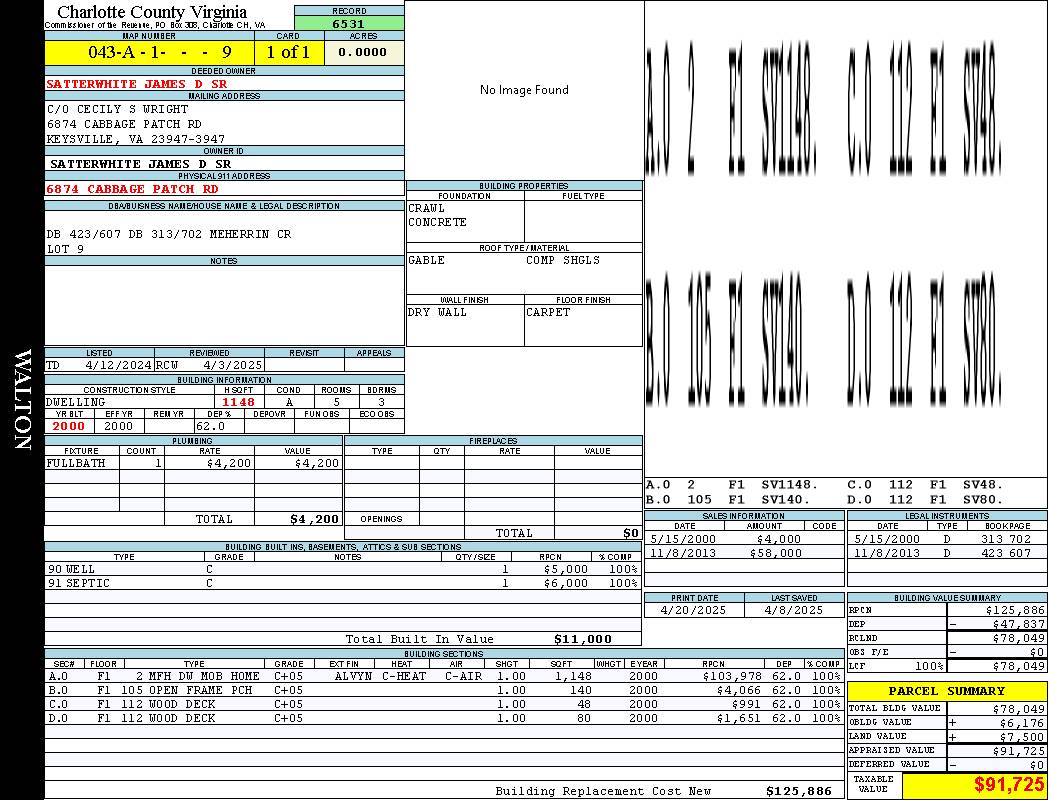Image resolution: width=1050 pixels, height=800 pixels.
Task: Click legal description DB 423/607 DB 313/702 MEHERRIN CR
Action: [x=169, y=234]
